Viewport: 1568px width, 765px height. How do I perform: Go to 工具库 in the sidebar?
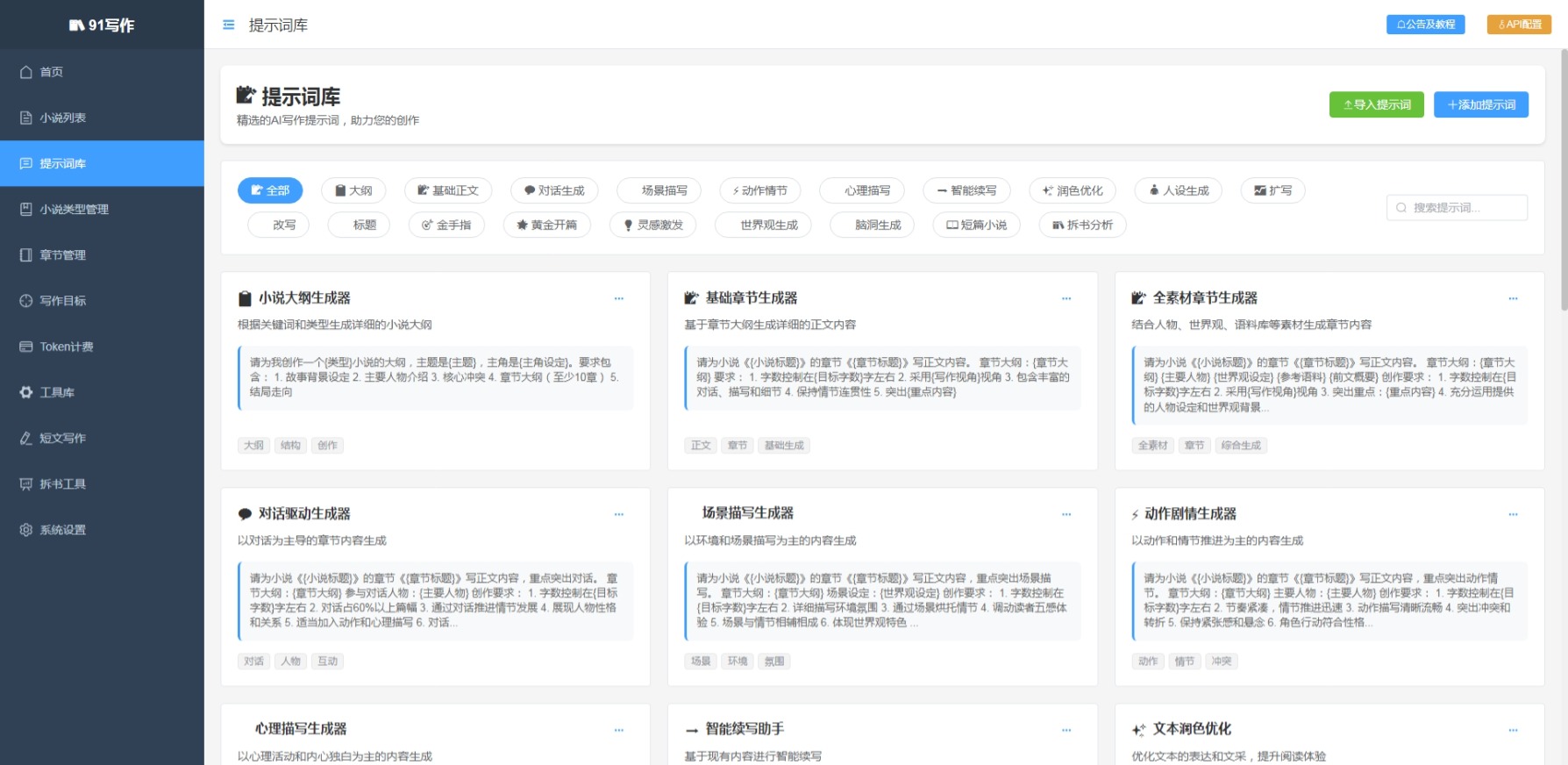tap(57, 392)
